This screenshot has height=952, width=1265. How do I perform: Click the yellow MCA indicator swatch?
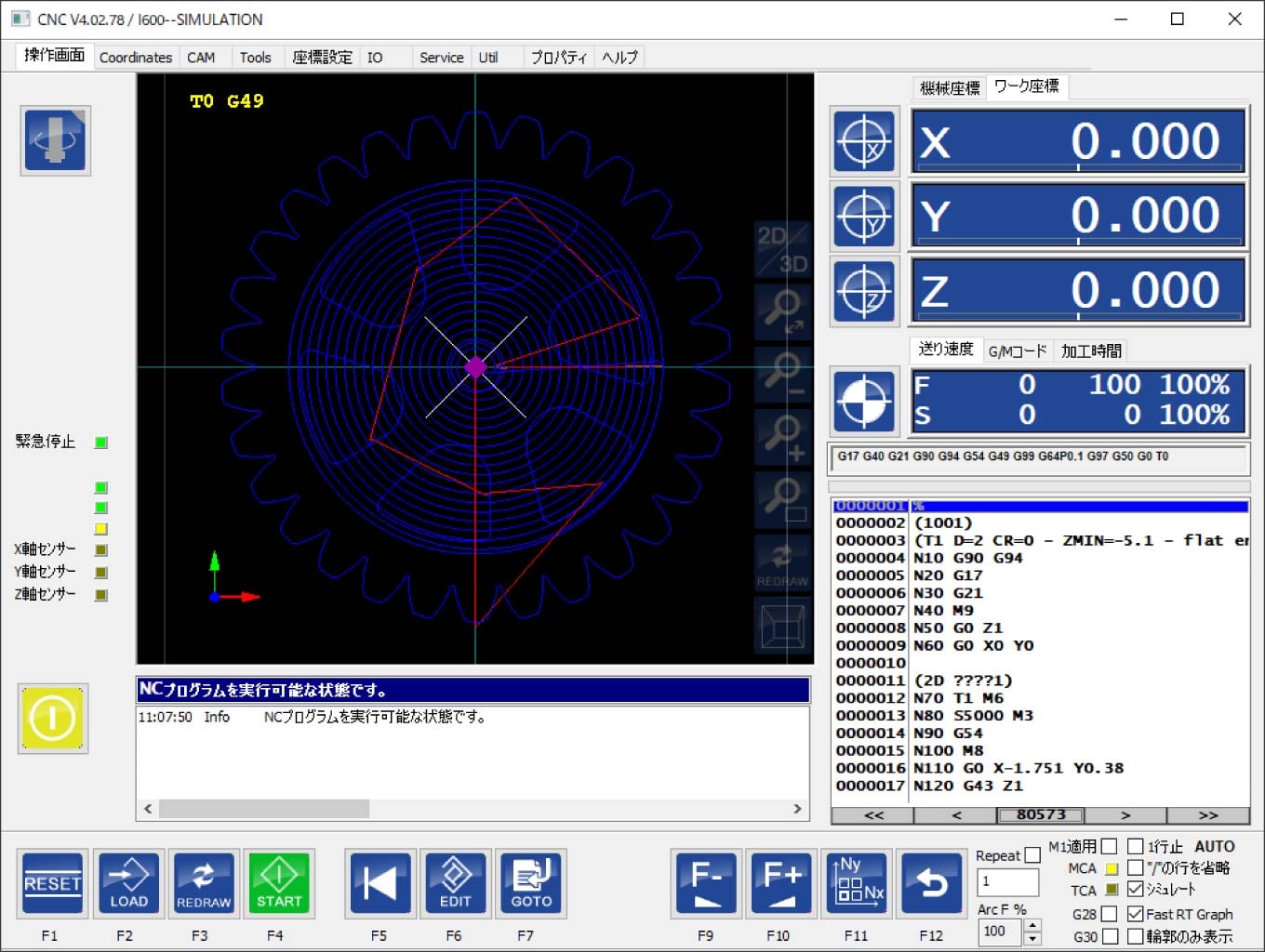(x=1111, y=868)
